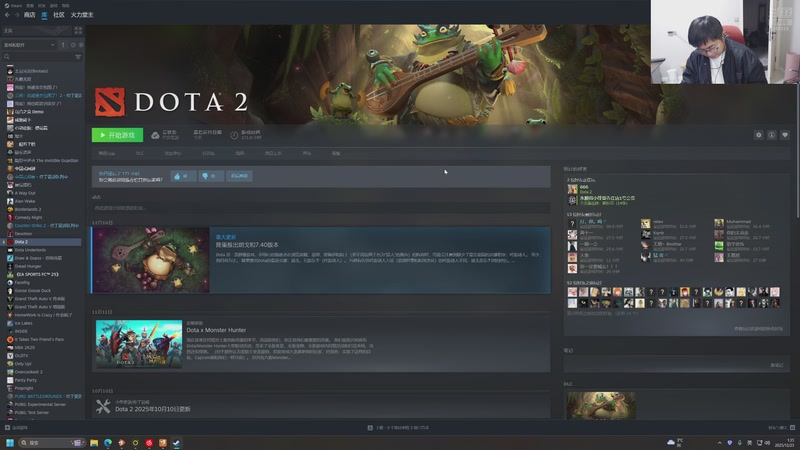Open friends and chat at bottom right

(x=782, y=428)
